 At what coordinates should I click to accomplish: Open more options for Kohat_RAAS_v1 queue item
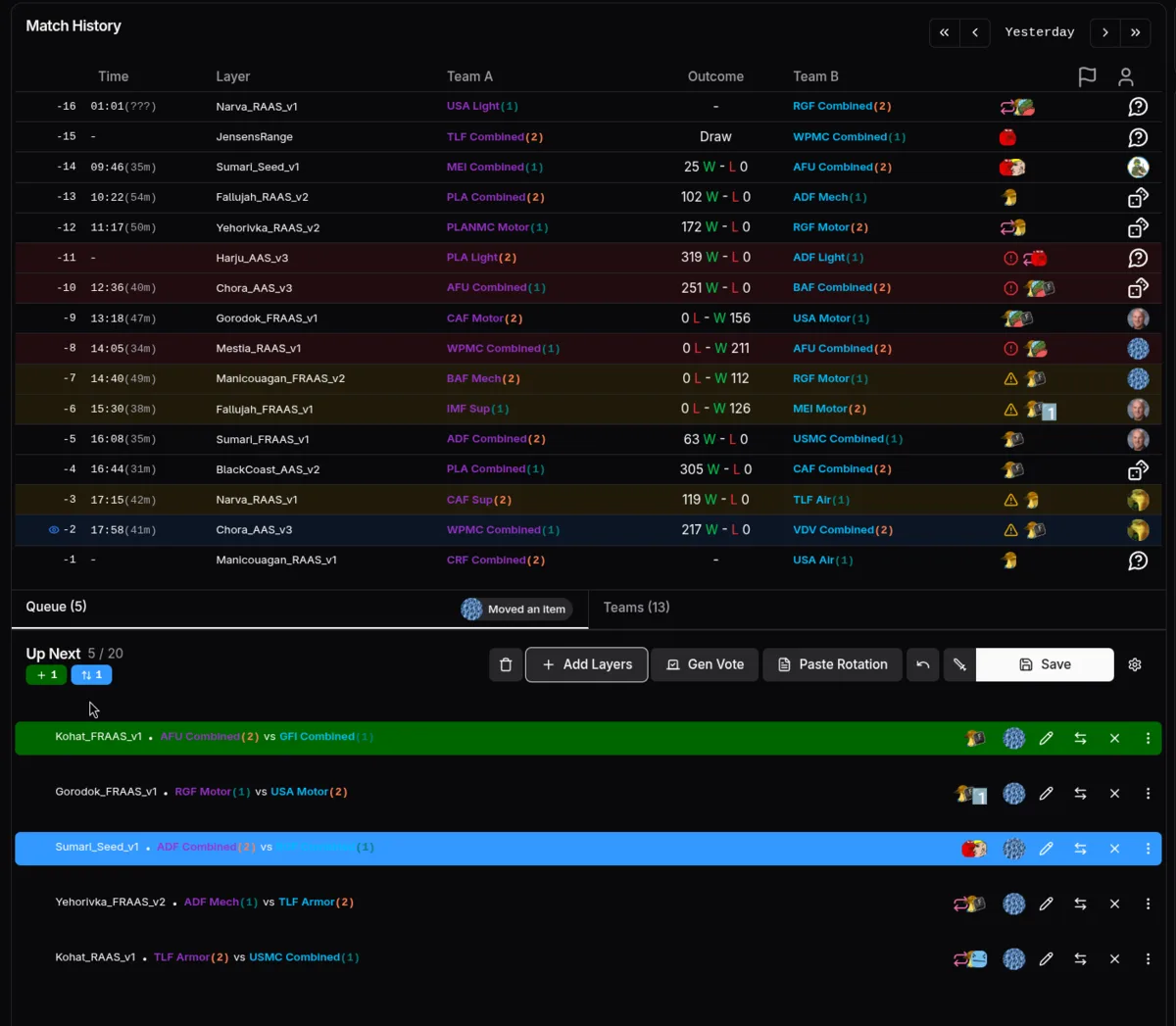[1148, 959]
